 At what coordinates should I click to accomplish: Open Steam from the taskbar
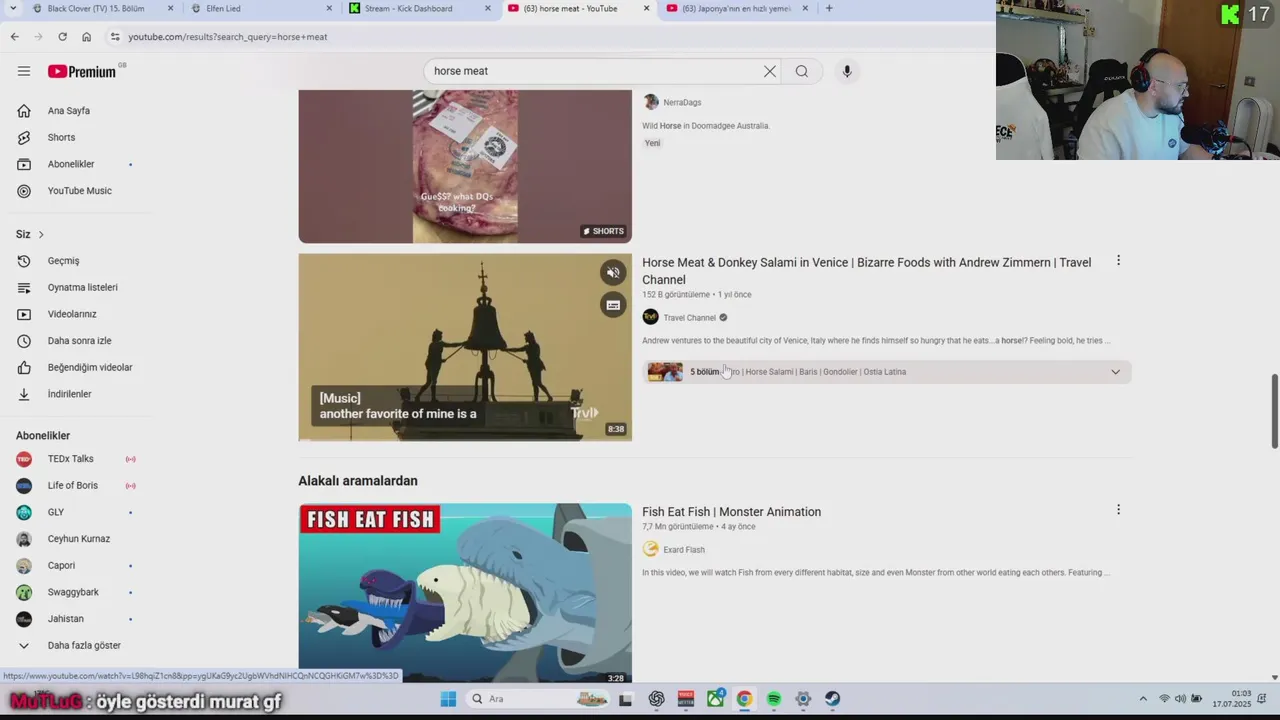tap(832, 699)
